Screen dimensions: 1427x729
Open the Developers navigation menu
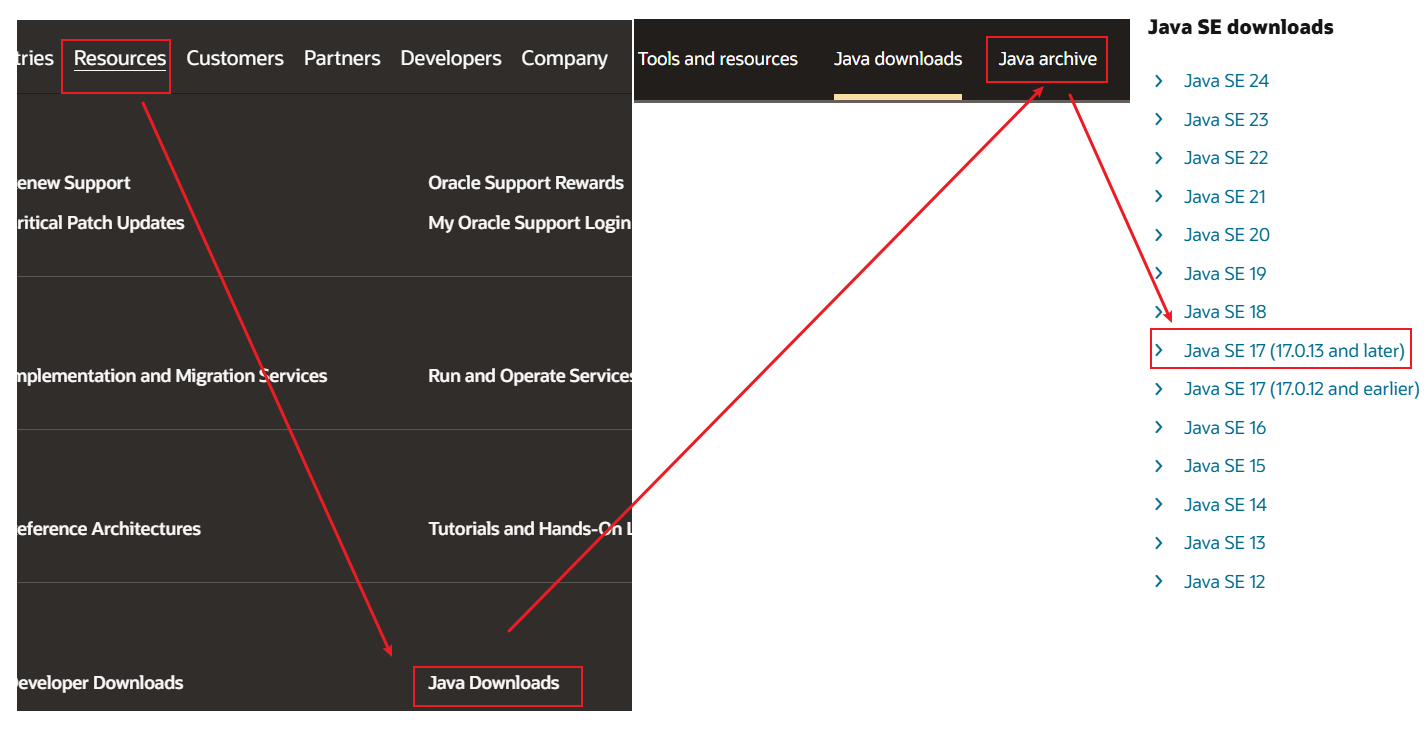point(451,59)
